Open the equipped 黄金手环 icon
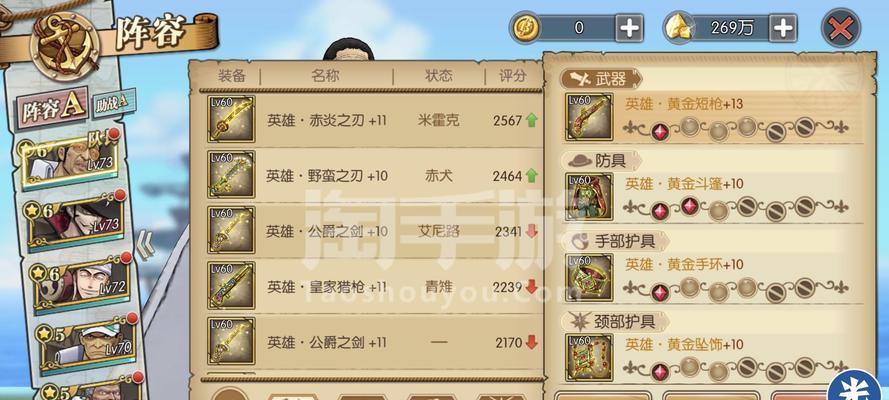This screenshot has width=889, height=400. pos(589,277)
